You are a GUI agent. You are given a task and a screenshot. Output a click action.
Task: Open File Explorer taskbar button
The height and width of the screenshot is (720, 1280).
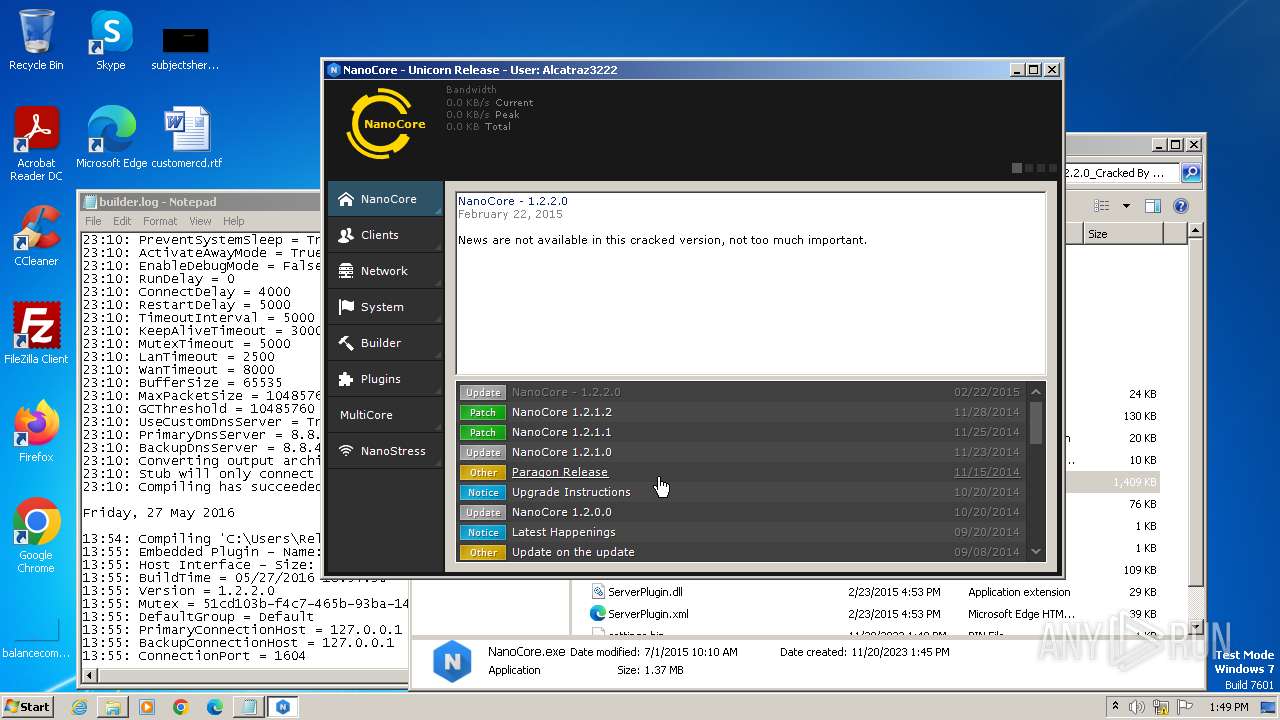[x=113, y=707]
